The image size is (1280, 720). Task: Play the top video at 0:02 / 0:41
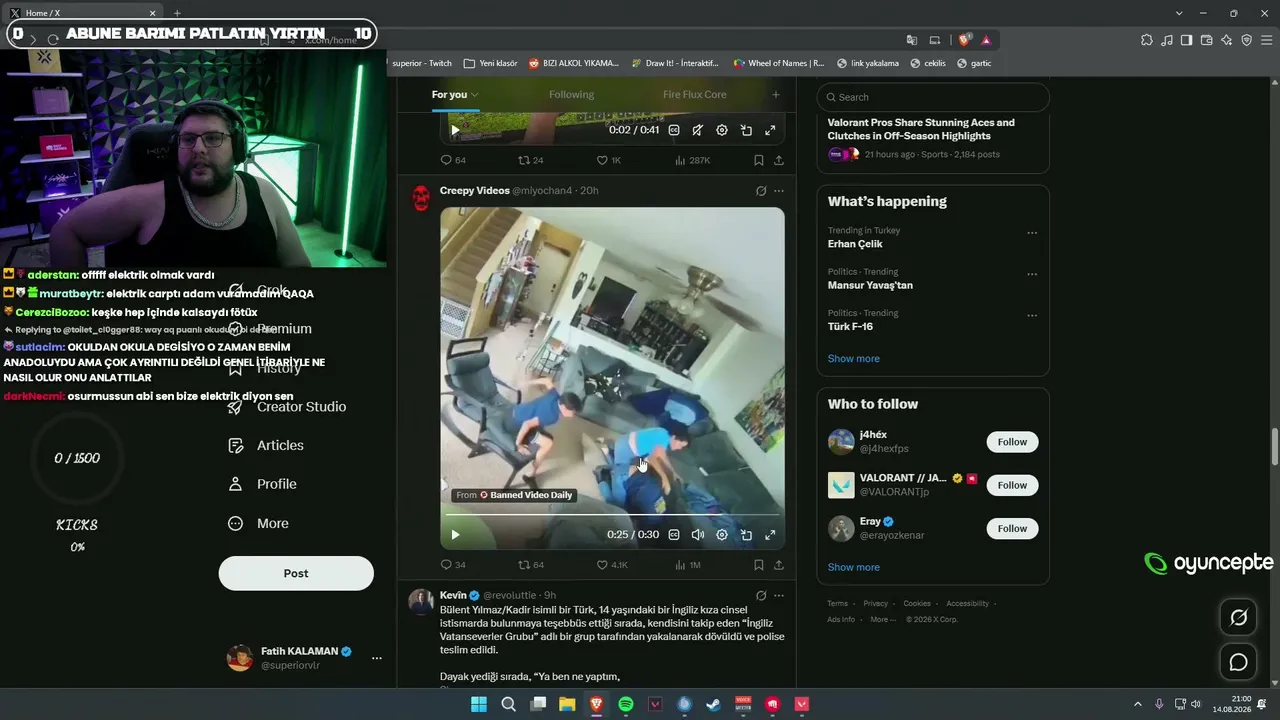[x=455, y=130]
